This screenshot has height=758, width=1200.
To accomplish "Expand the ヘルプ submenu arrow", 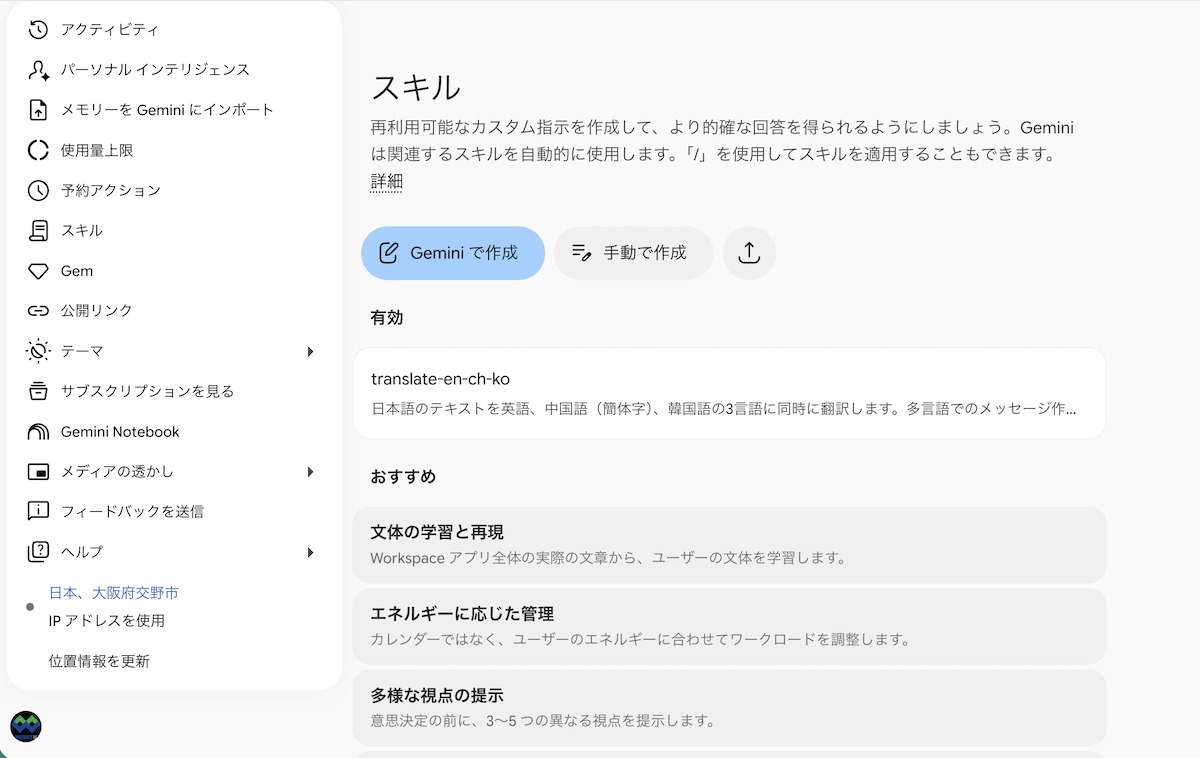I will tap(310, 552).
